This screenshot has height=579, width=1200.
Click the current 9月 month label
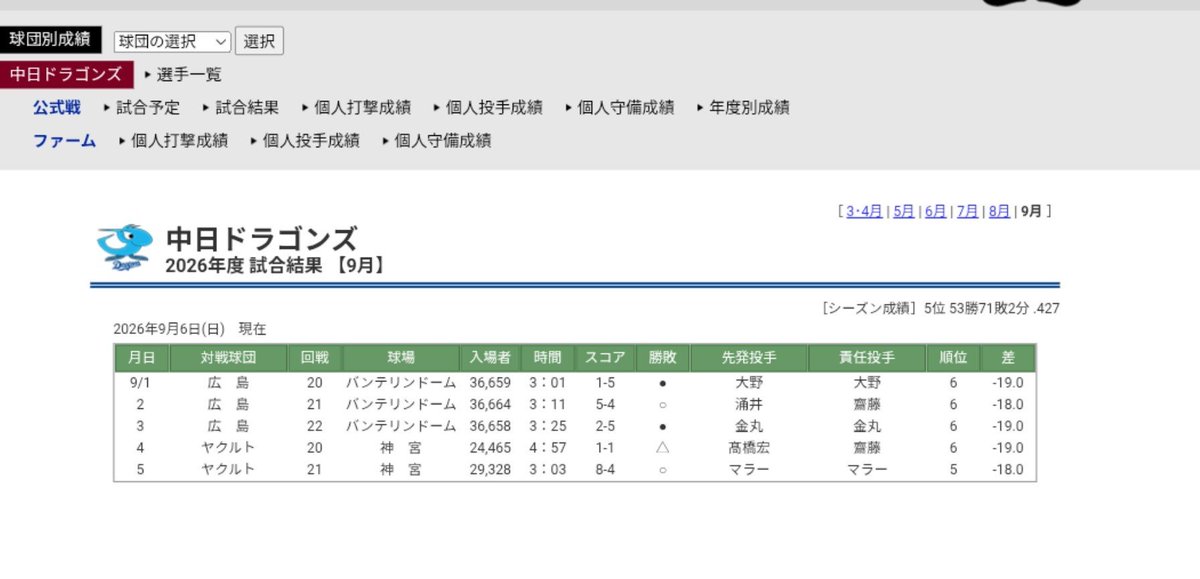point(1031,211)
